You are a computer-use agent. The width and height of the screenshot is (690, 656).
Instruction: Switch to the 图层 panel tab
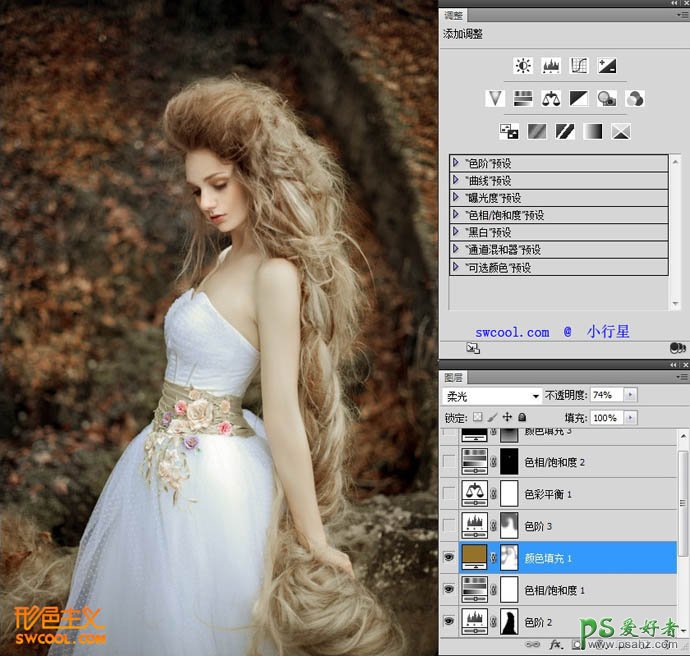(x=454, y=377)
